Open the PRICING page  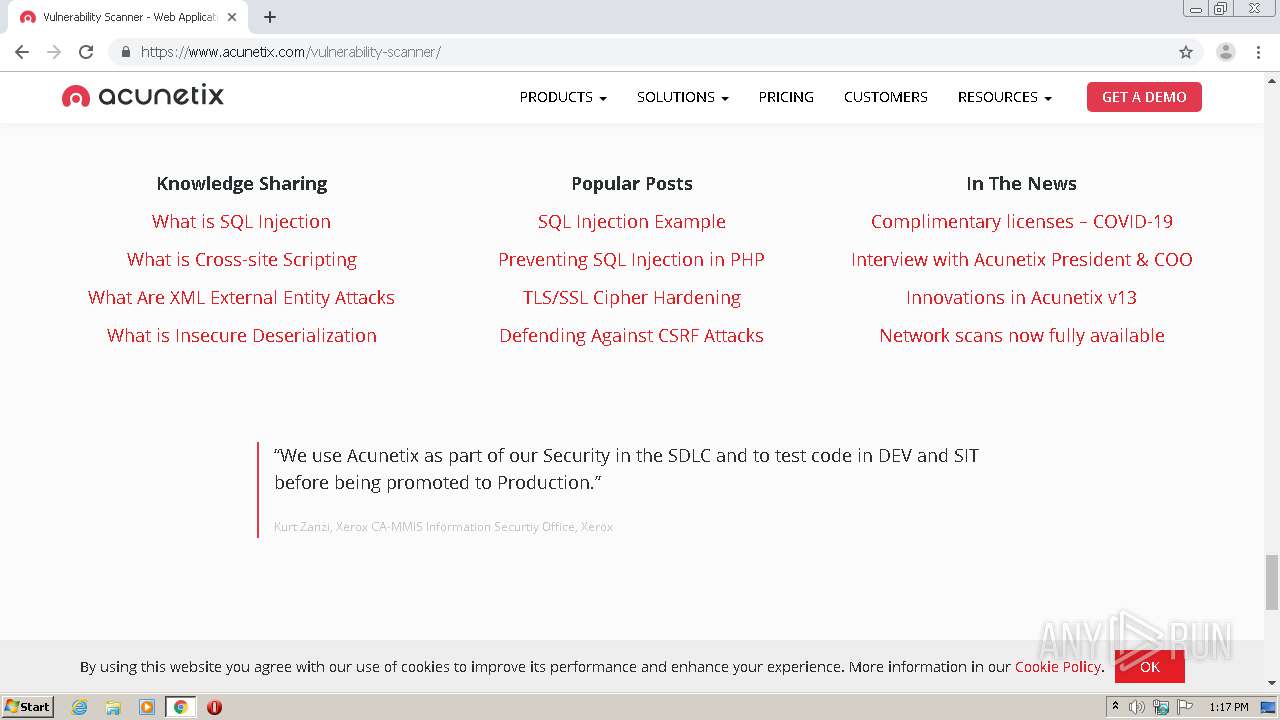pos(786,97)
